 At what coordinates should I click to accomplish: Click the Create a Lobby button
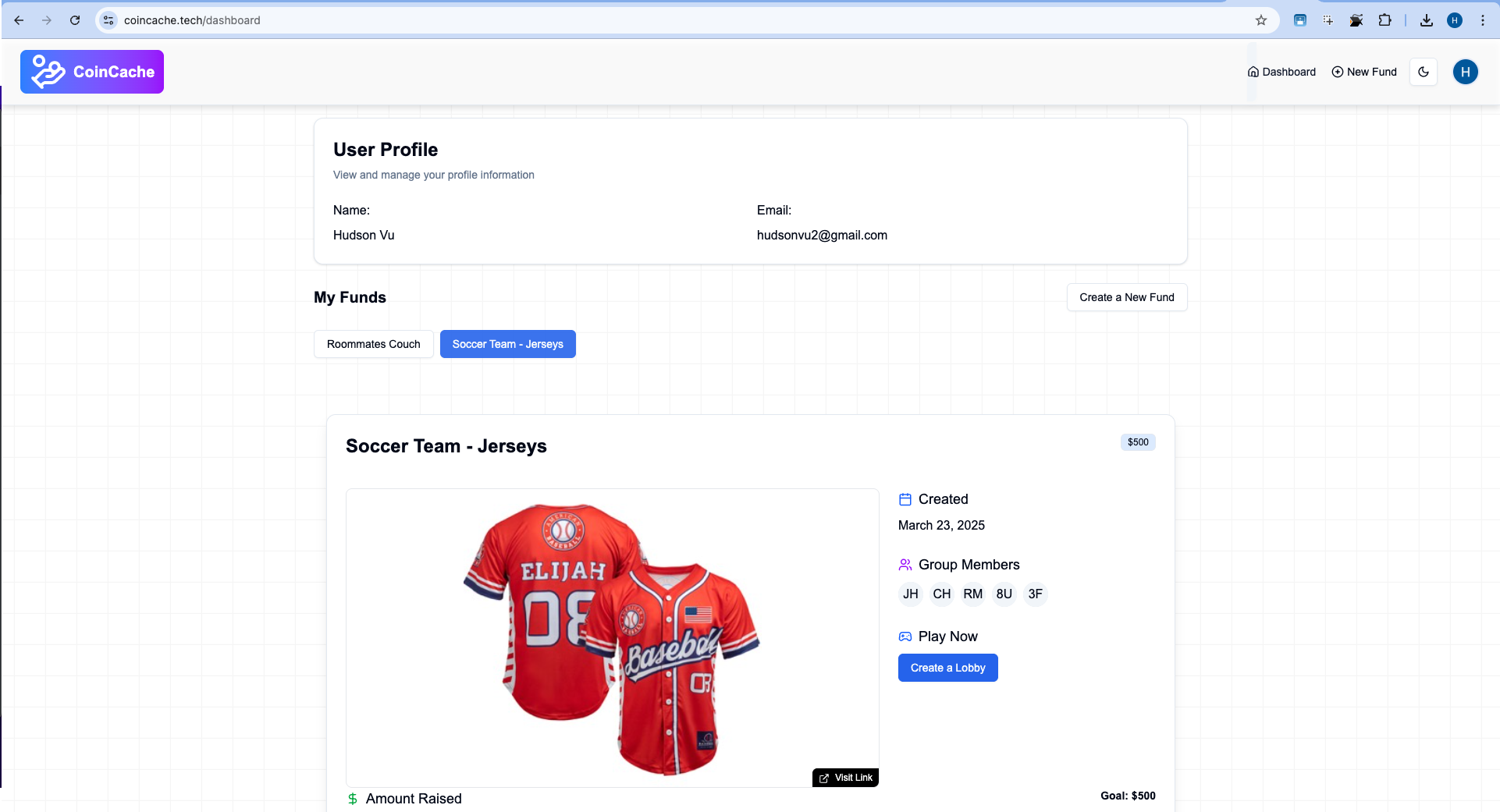948,668
